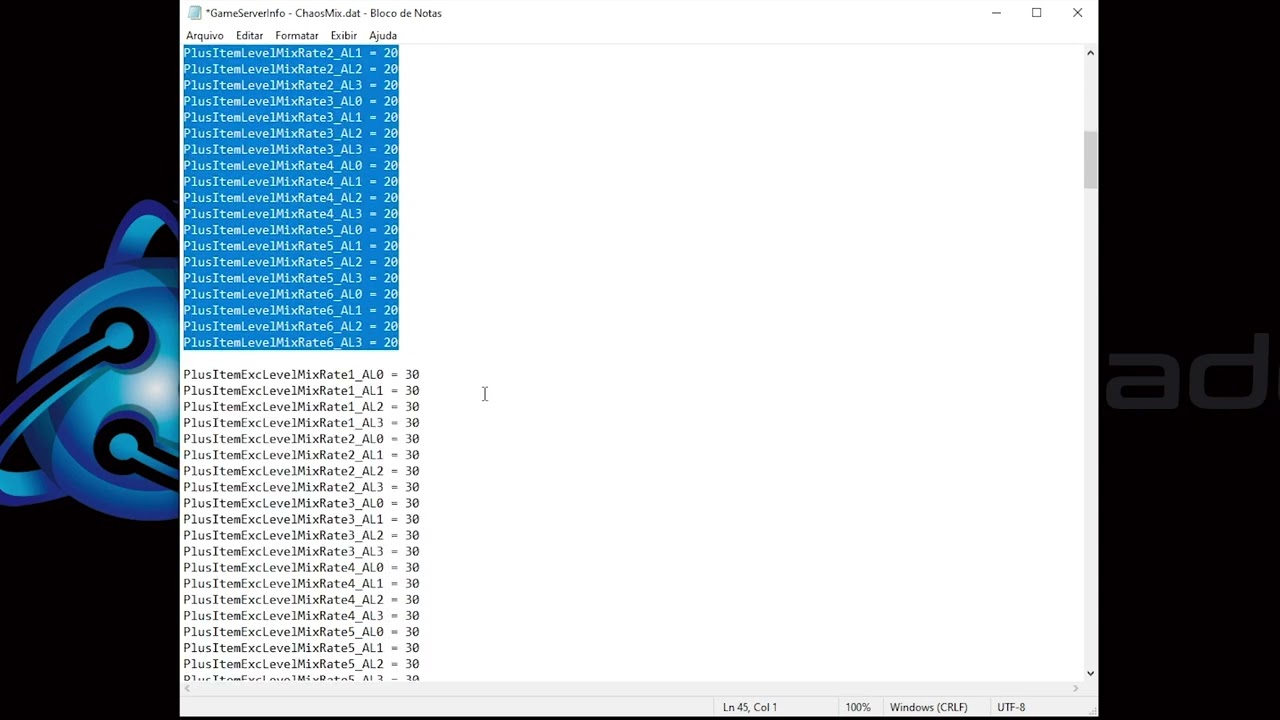The height and width of the screenshot is (720, 1280).
Task: Click line PlusItemExcLevelMixRate2_AL3 = 30
Action: [301, 487]
